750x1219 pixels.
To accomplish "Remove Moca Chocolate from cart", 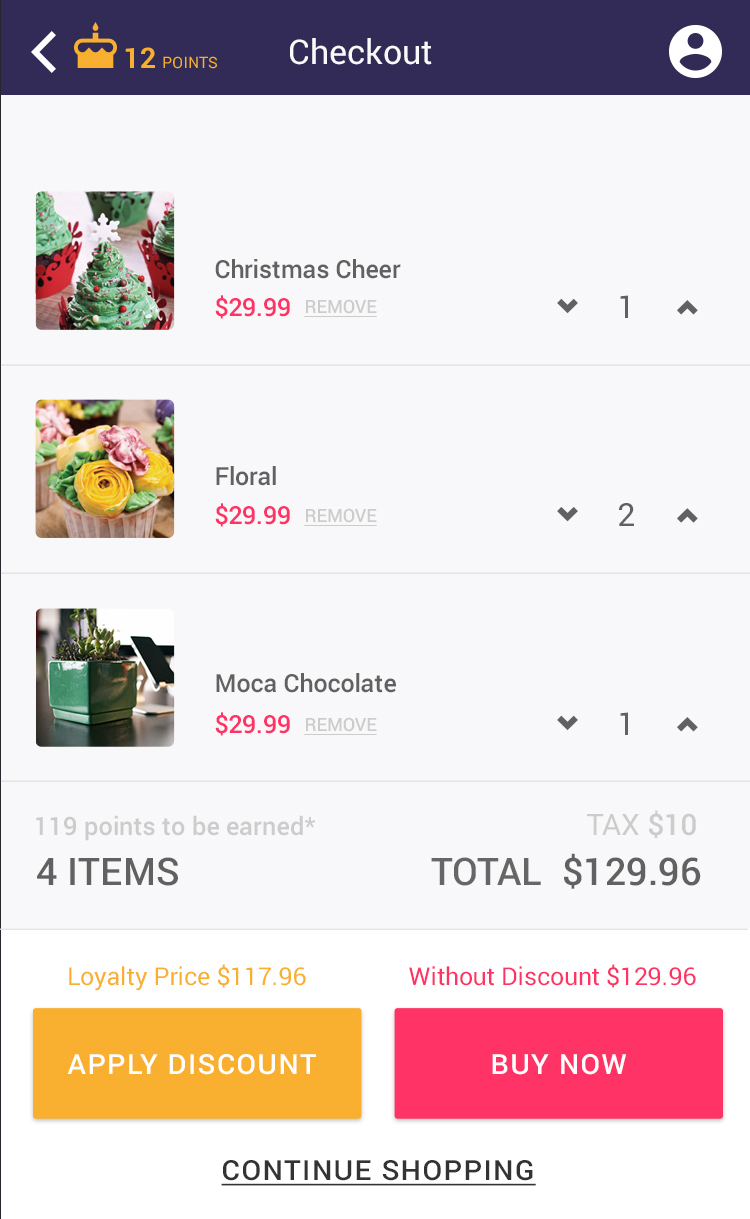I will (341, 725).
